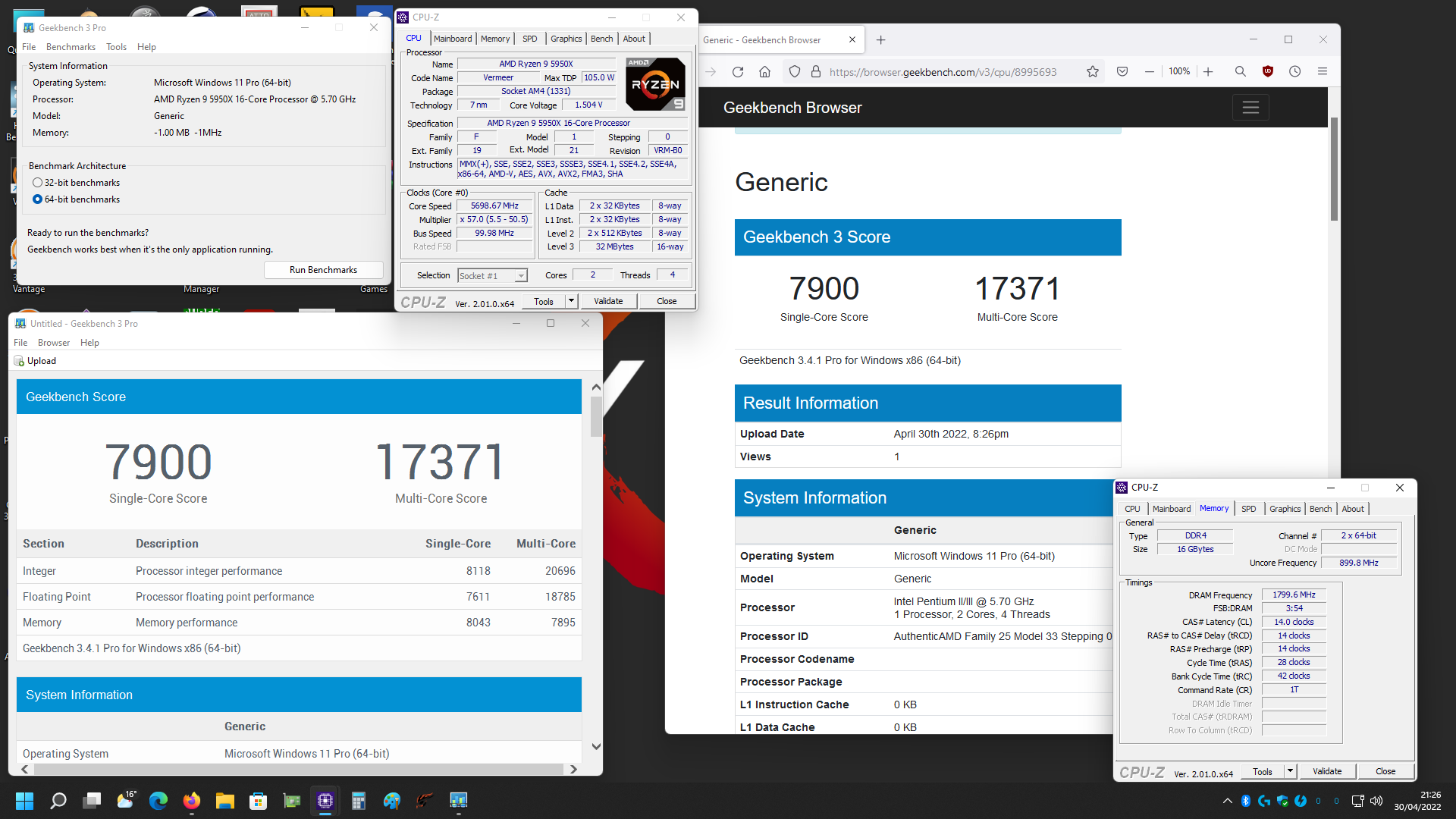This screenshot has width=1456, height=819.
Task: Open network tray icon
Action: (x=1357, y=801)
